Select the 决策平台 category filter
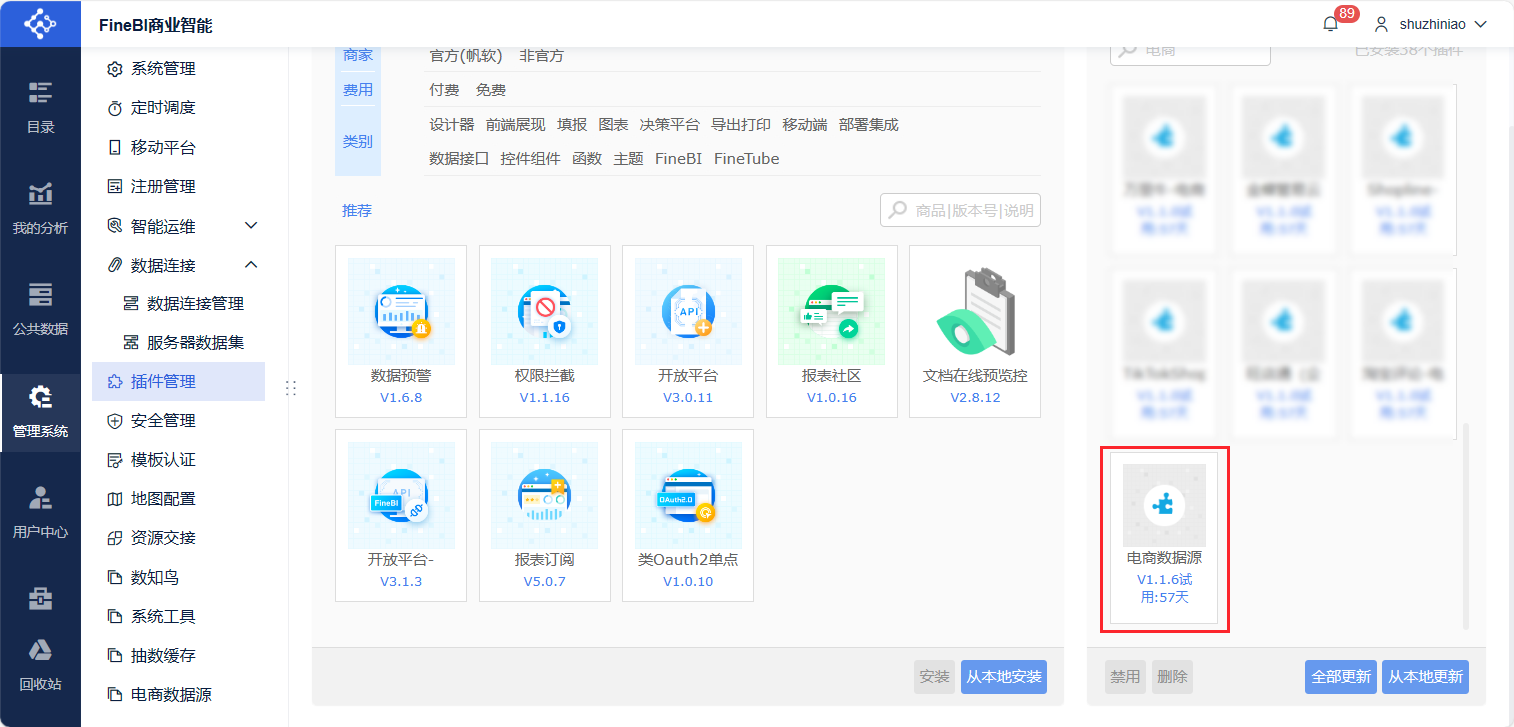 670,125
